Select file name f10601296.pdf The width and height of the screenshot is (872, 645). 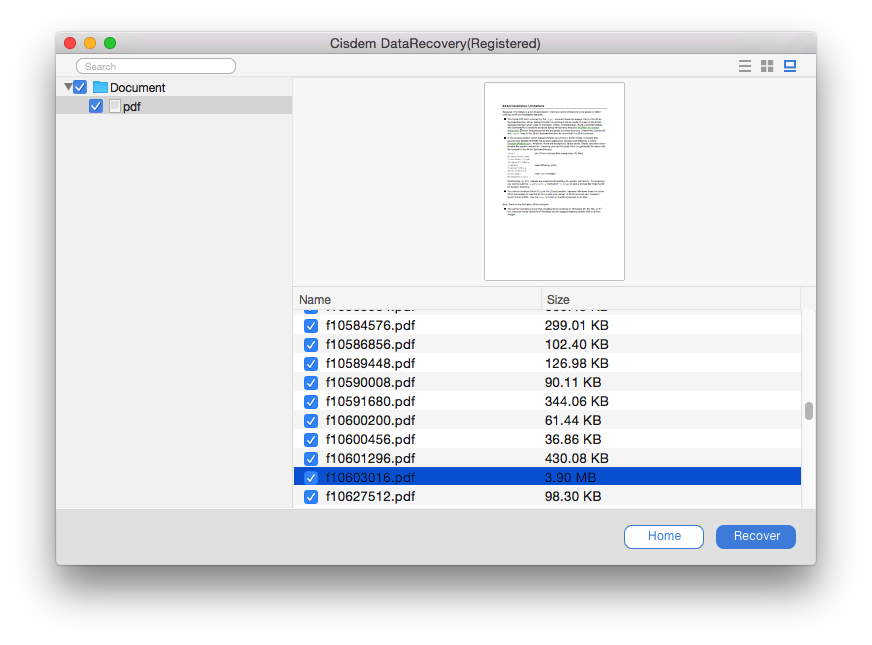point(370,458)
